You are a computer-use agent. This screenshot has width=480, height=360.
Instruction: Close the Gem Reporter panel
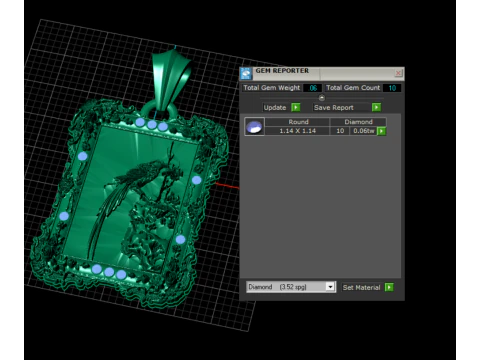[398, 73]
